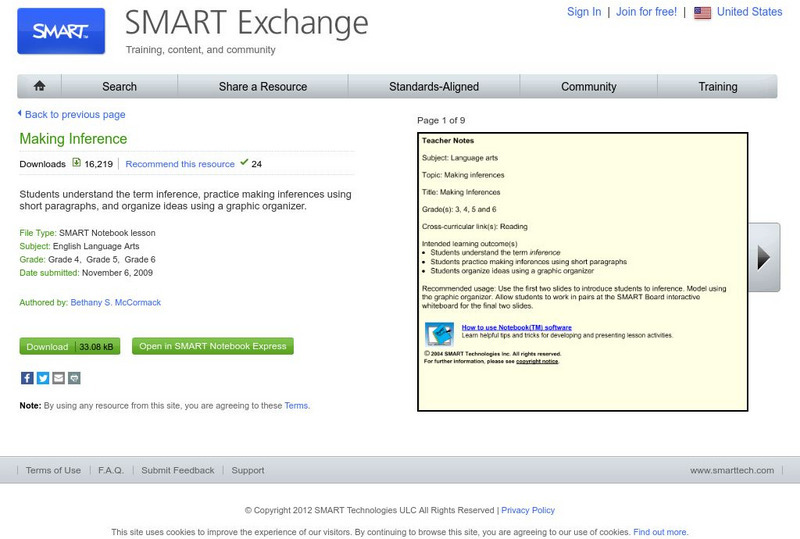Image resolution: width=800 pixels, height=539 pixels.
Task: Click the Notebook software icon in preview
Action: pos(439,333)
